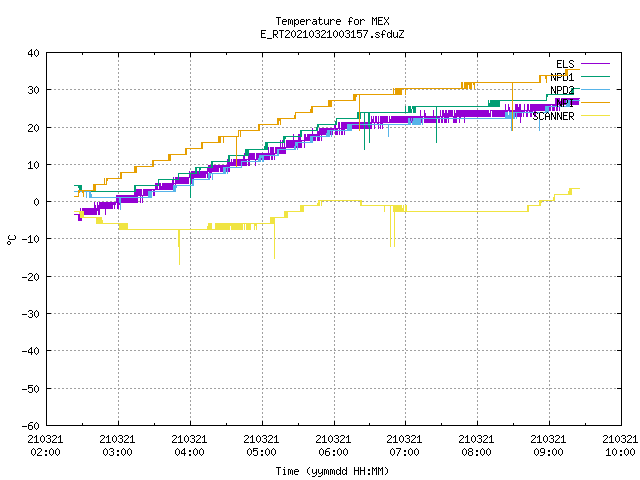This screenshot has width=640, height=480.
Task: Click the x-axis tick label 210321 10:00
Action: pyautogui.click(x=620, y=446)
